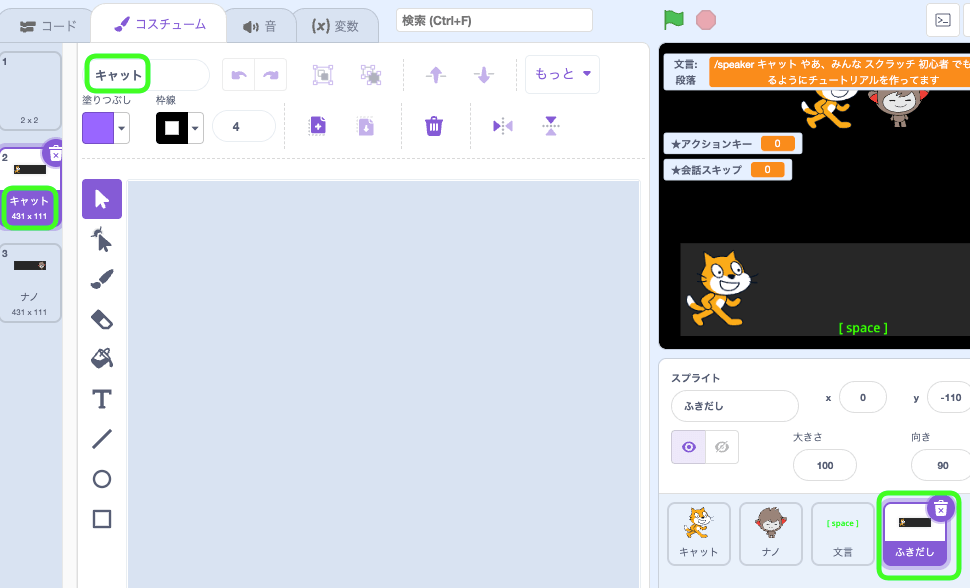Select the Eraser tool
Screen dimensions: 970x588
(x=101, y=319)
